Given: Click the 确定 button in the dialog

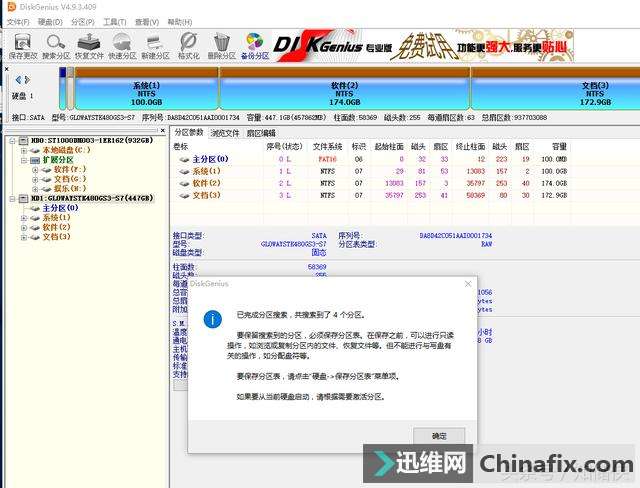Looking at the screenshot, I should [x=439, y=436].
